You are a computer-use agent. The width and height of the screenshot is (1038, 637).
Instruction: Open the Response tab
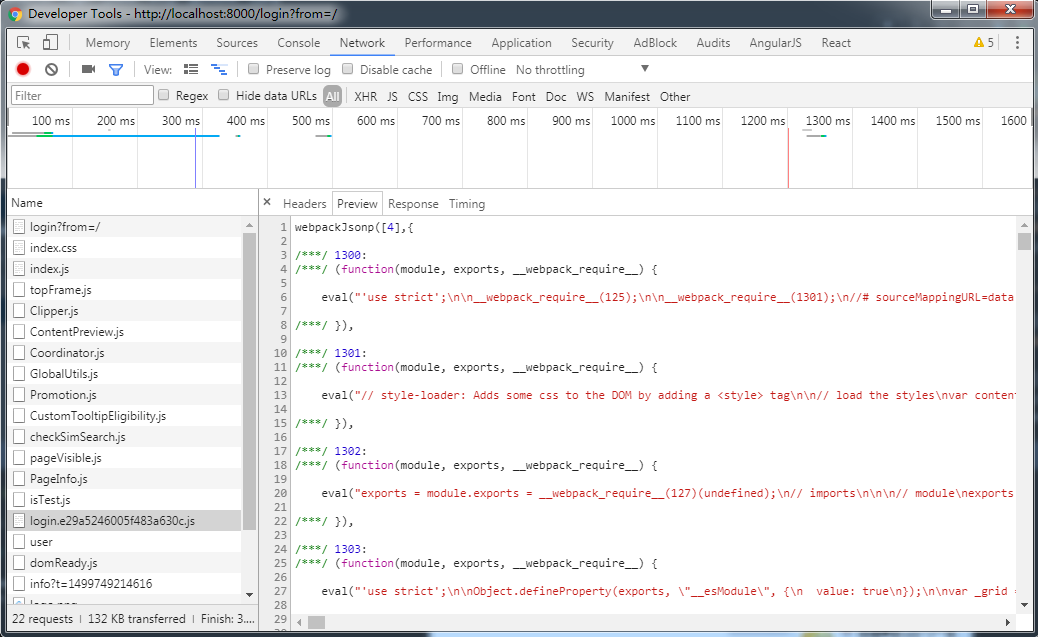(413, 203)
